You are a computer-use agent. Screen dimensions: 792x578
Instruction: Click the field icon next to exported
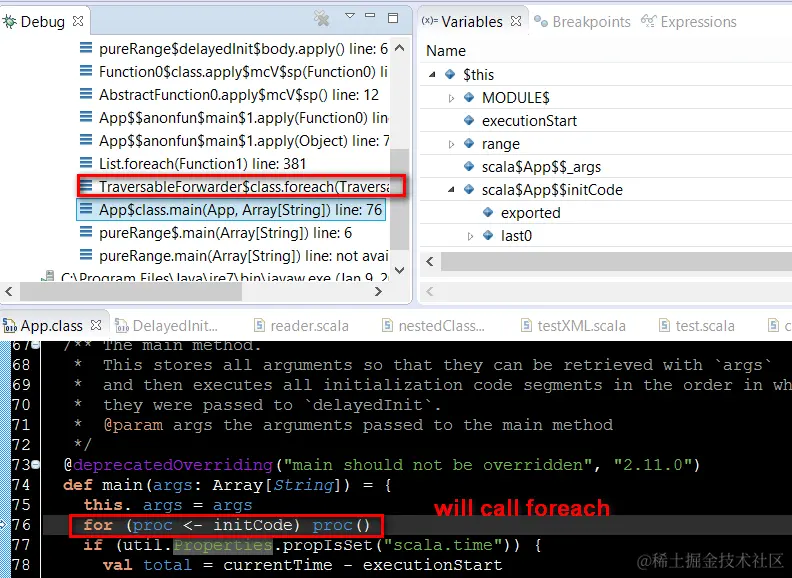pyautogui.click(x=488, y=212)
